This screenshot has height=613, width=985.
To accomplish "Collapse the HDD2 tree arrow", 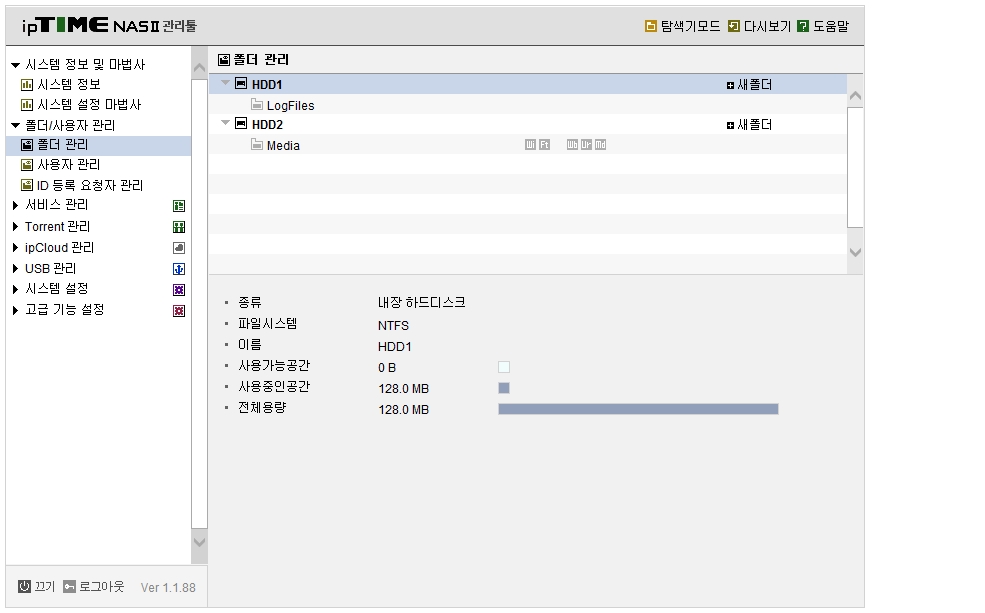I will tap(226, 123).
